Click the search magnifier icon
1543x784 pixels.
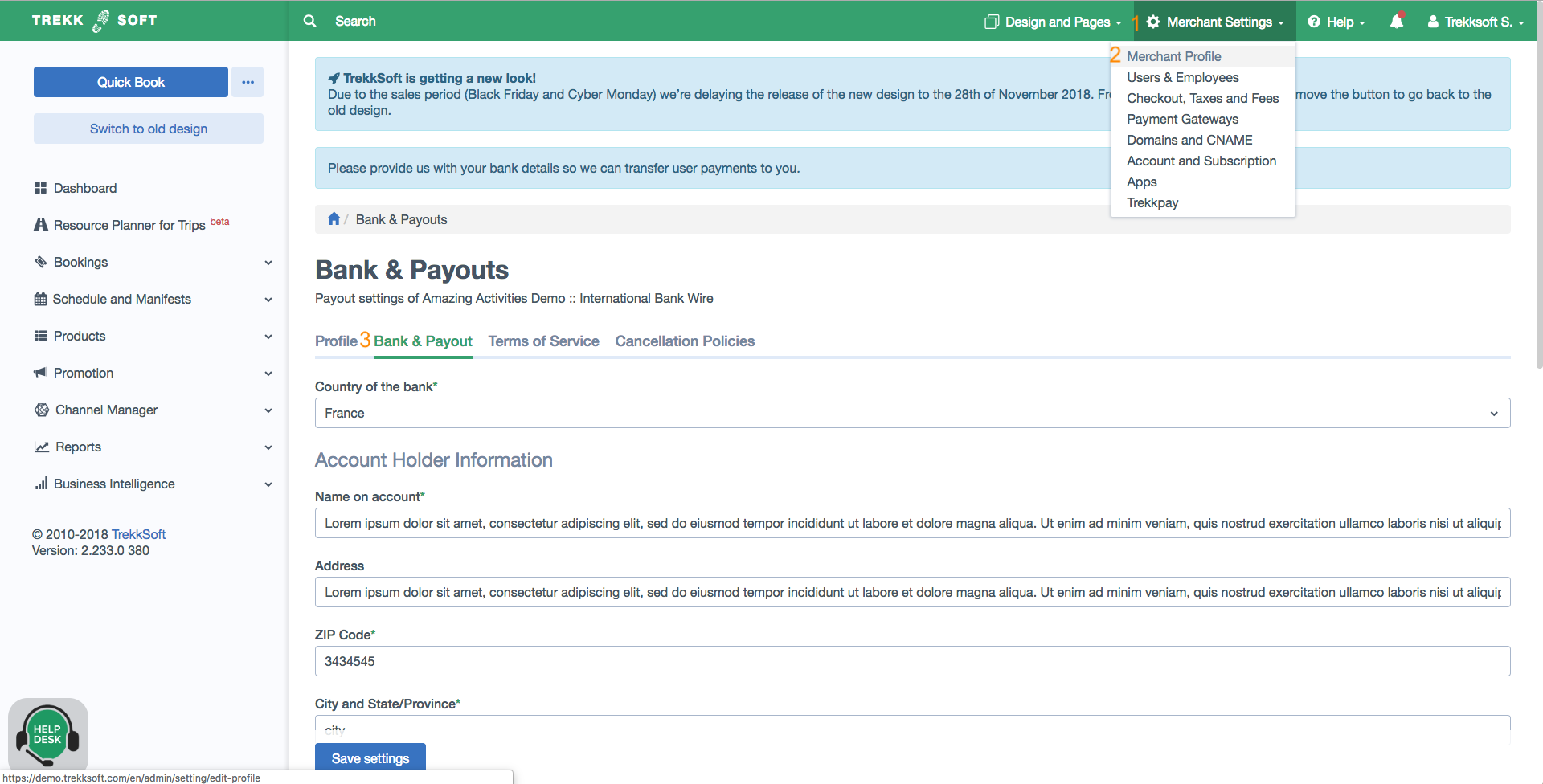[309, 22]
